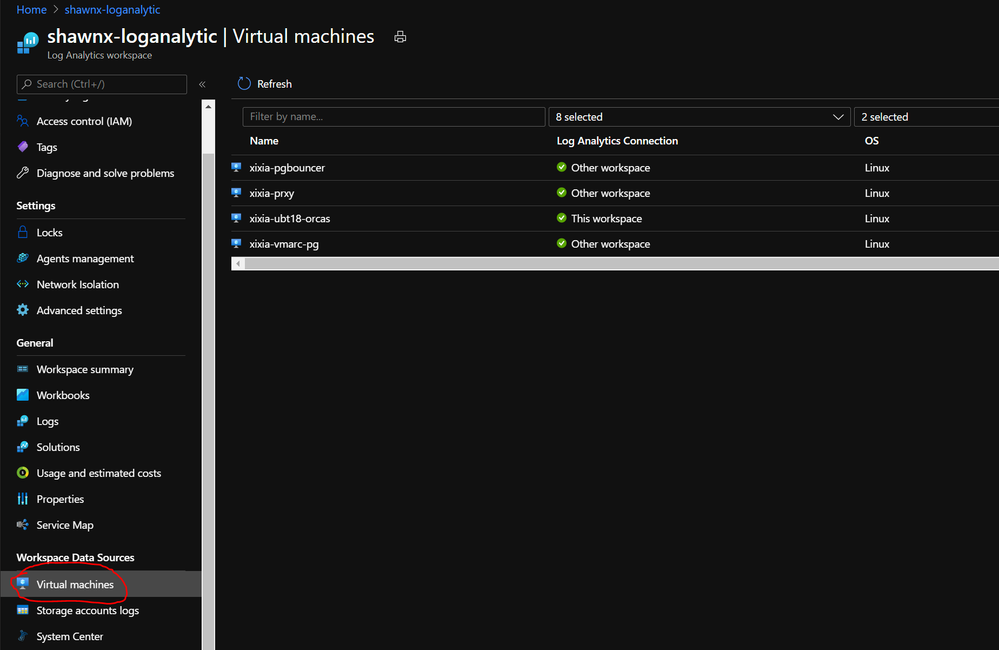Click the Refresh circular arrow icon

244,83
